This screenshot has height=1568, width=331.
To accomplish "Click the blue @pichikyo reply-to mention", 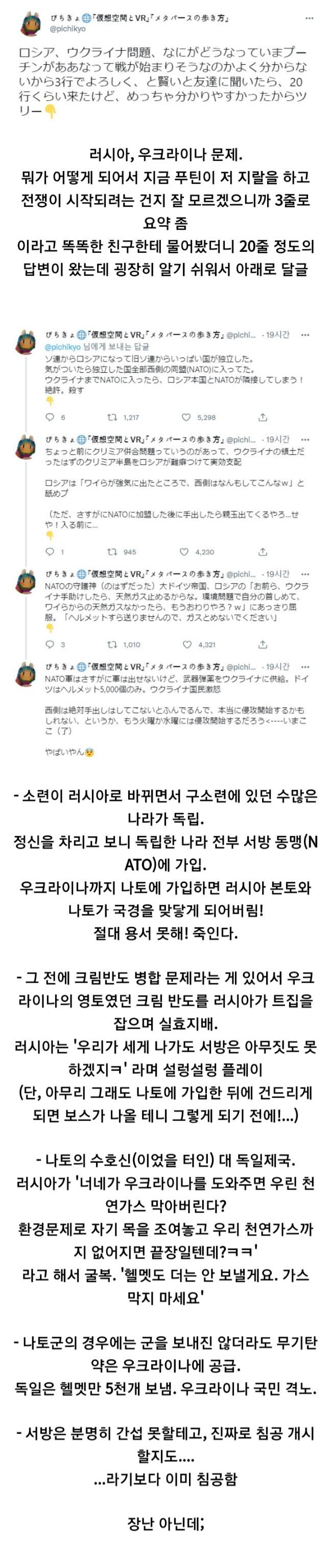I will tap(63, 346).
